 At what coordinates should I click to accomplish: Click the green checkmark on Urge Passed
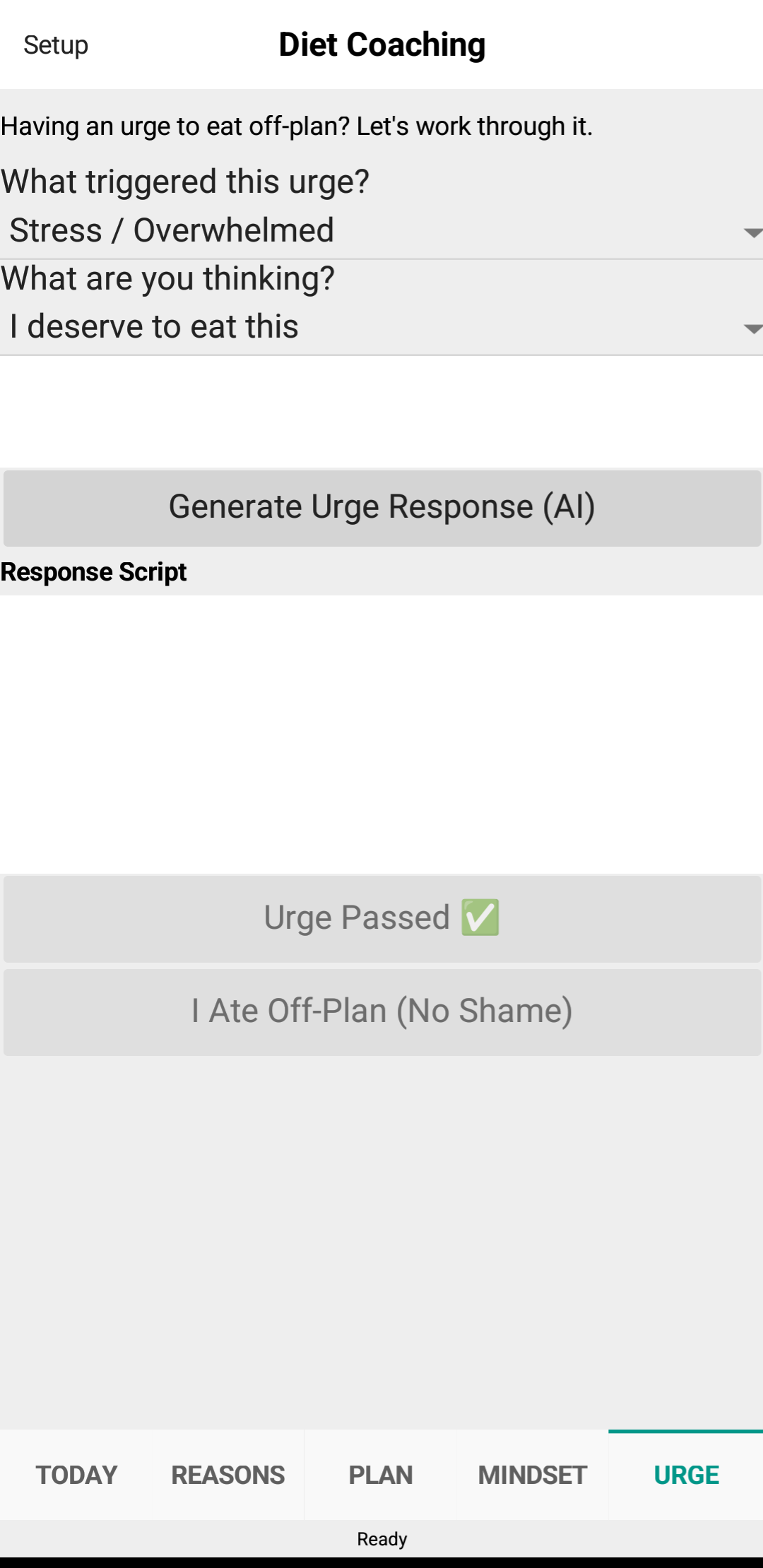point(481,917)
